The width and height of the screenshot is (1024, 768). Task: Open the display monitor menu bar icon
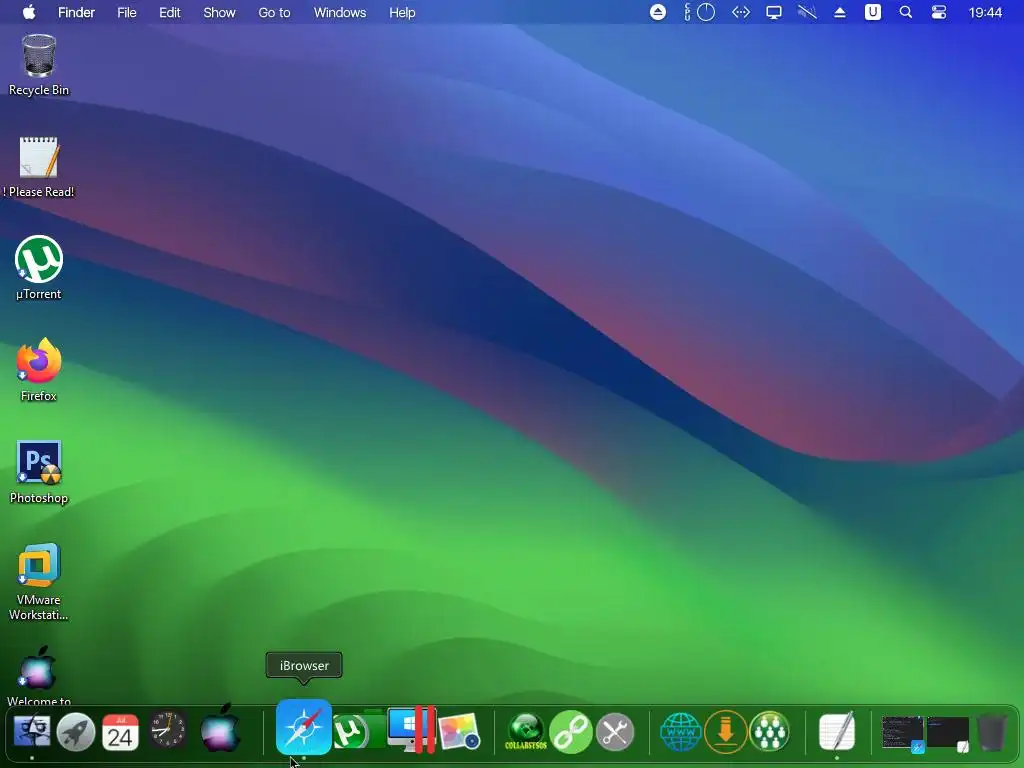pyautogui.click(x=774, y=12)
